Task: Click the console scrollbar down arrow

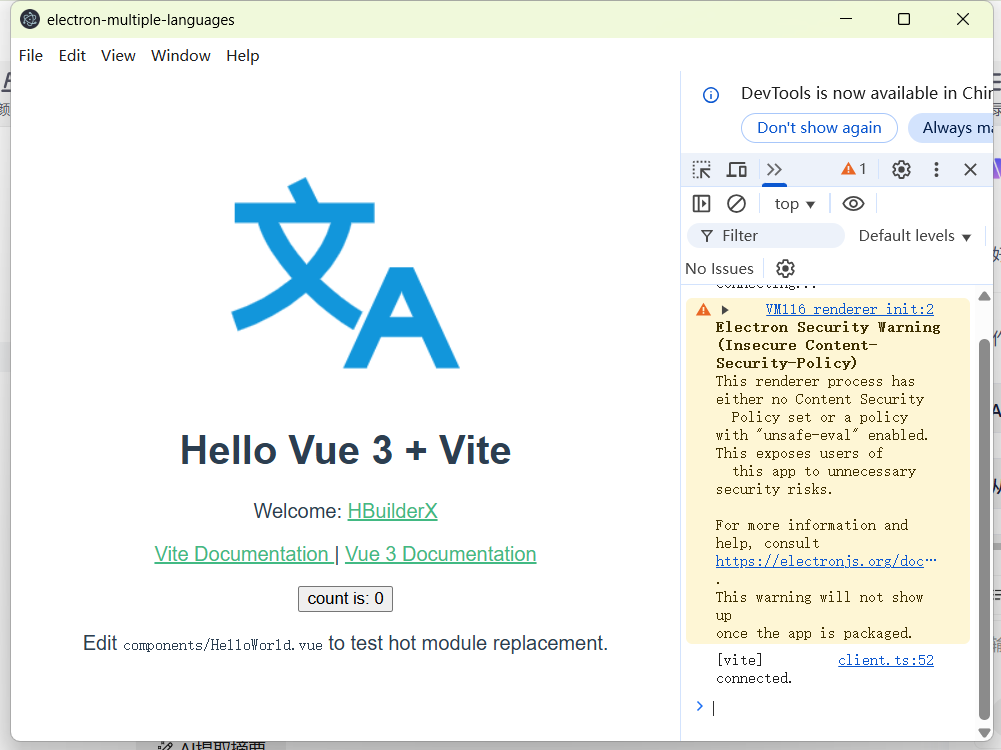Action: coord(984,733)
